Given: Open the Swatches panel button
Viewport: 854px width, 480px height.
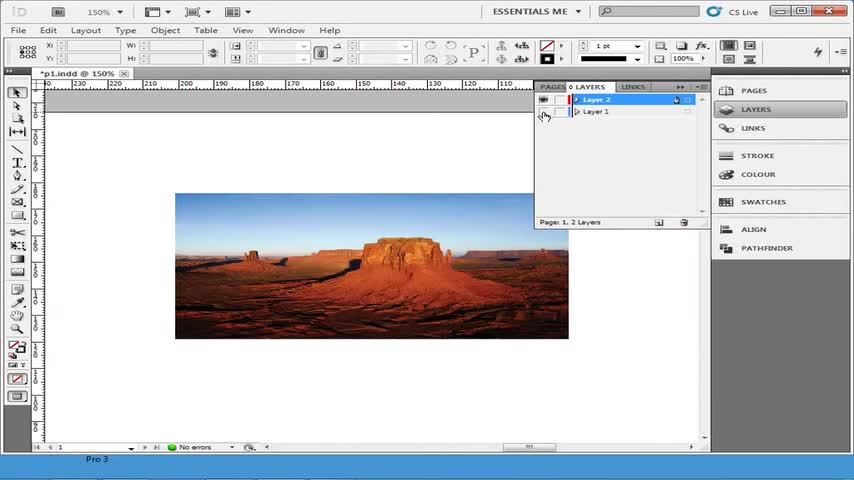Looking at the screenshot, I should (762, 202).
